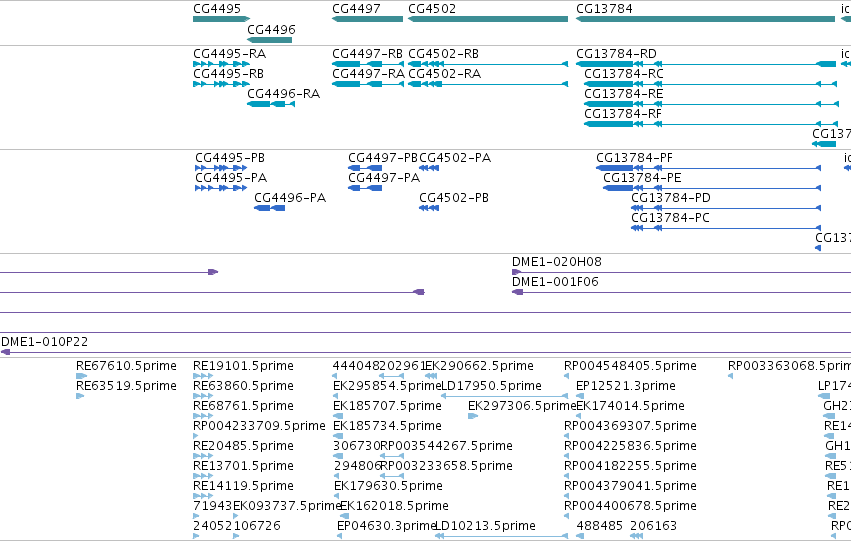
Task: Select the CG4497-PB protein
Action: coord(365,168)
